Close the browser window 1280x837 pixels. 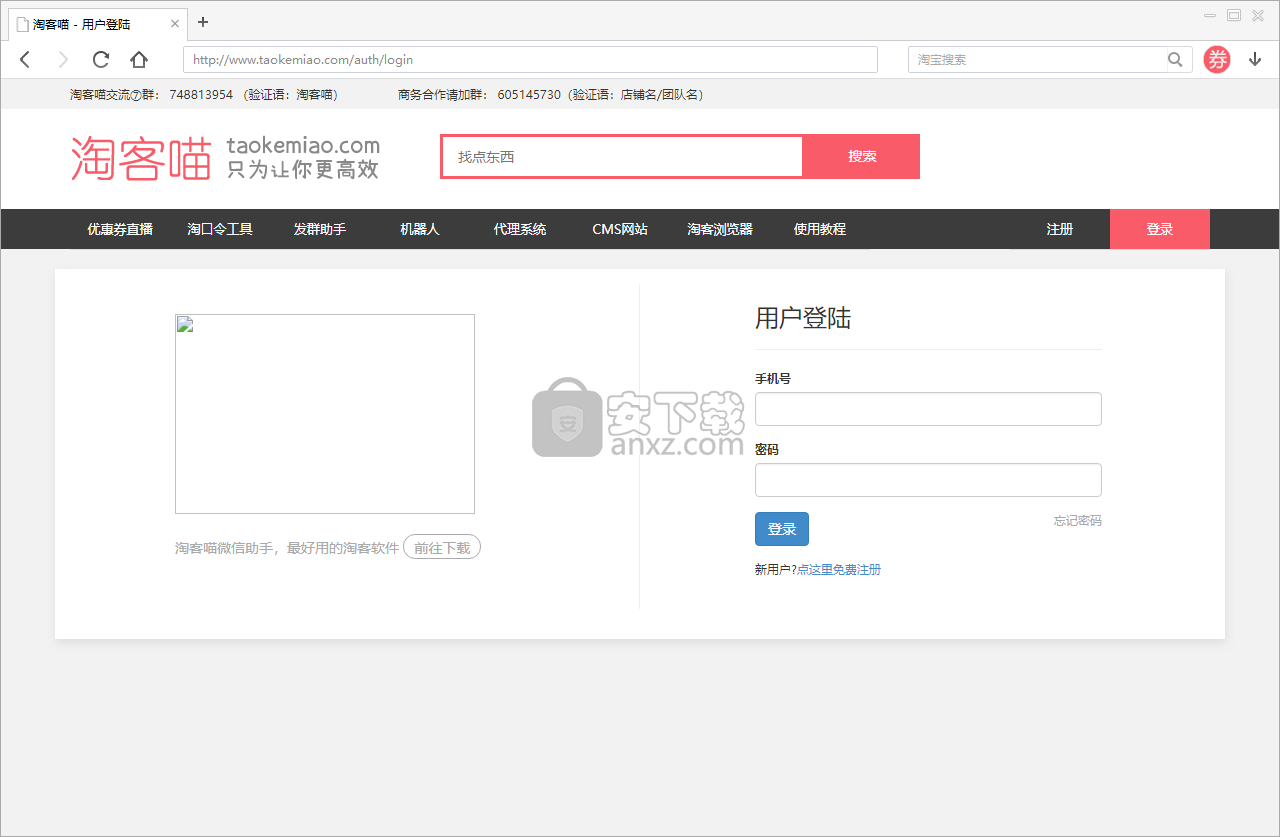(x=1258, y=15)
